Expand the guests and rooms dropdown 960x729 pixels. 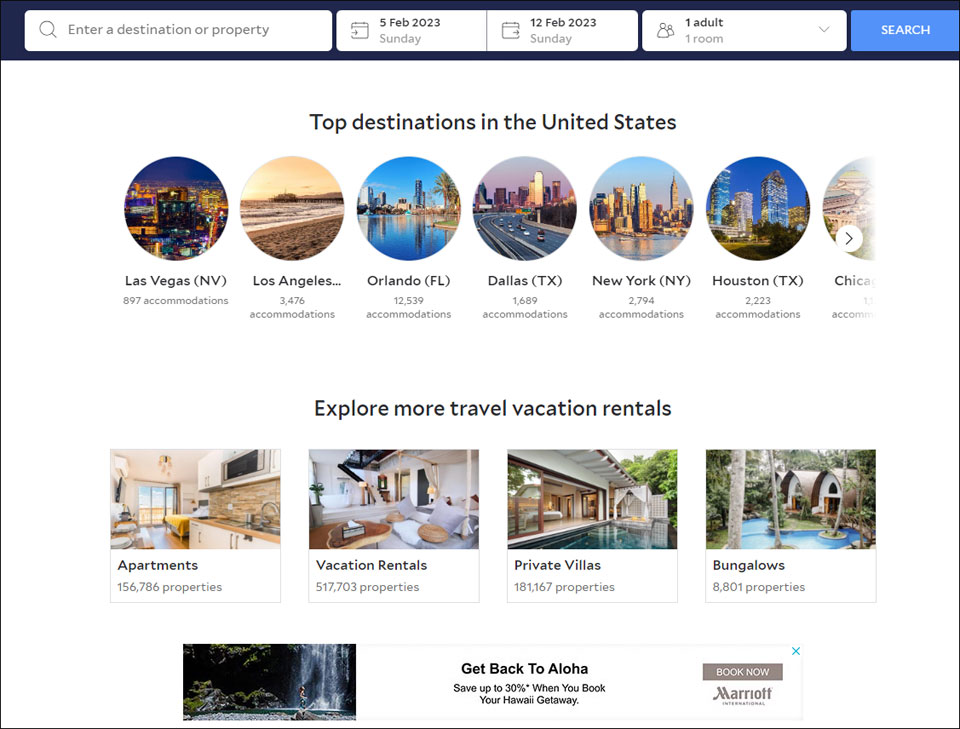pyautogui.click(x=824, y=30)
